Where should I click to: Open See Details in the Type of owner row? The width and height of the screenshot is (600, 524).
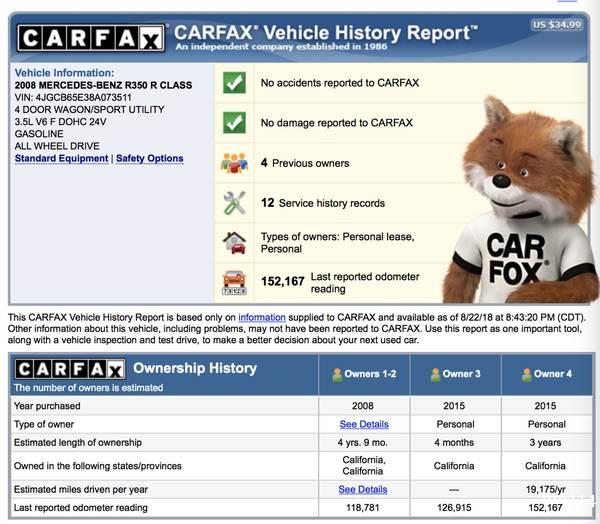pyautogui.click(x=364, y=424)
